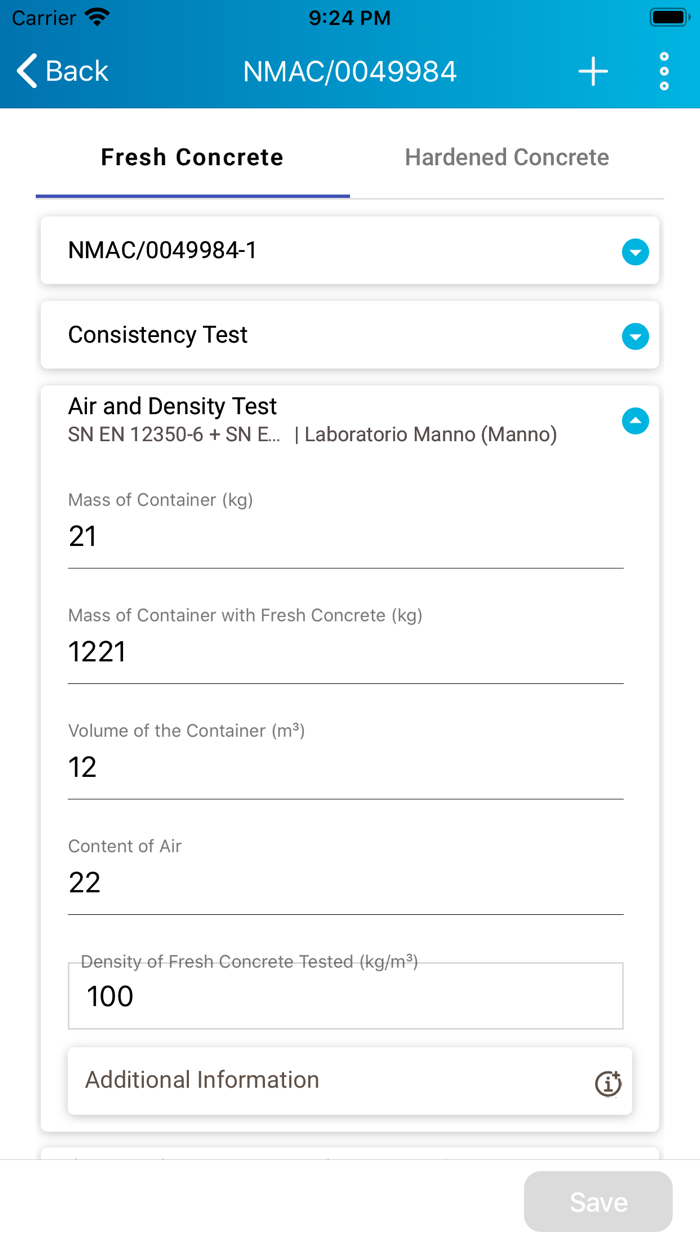This screenshot has height=1244, width=700.
Task: Edit Mass of Container with Fresh Concrete
Action: coord(345,652)
